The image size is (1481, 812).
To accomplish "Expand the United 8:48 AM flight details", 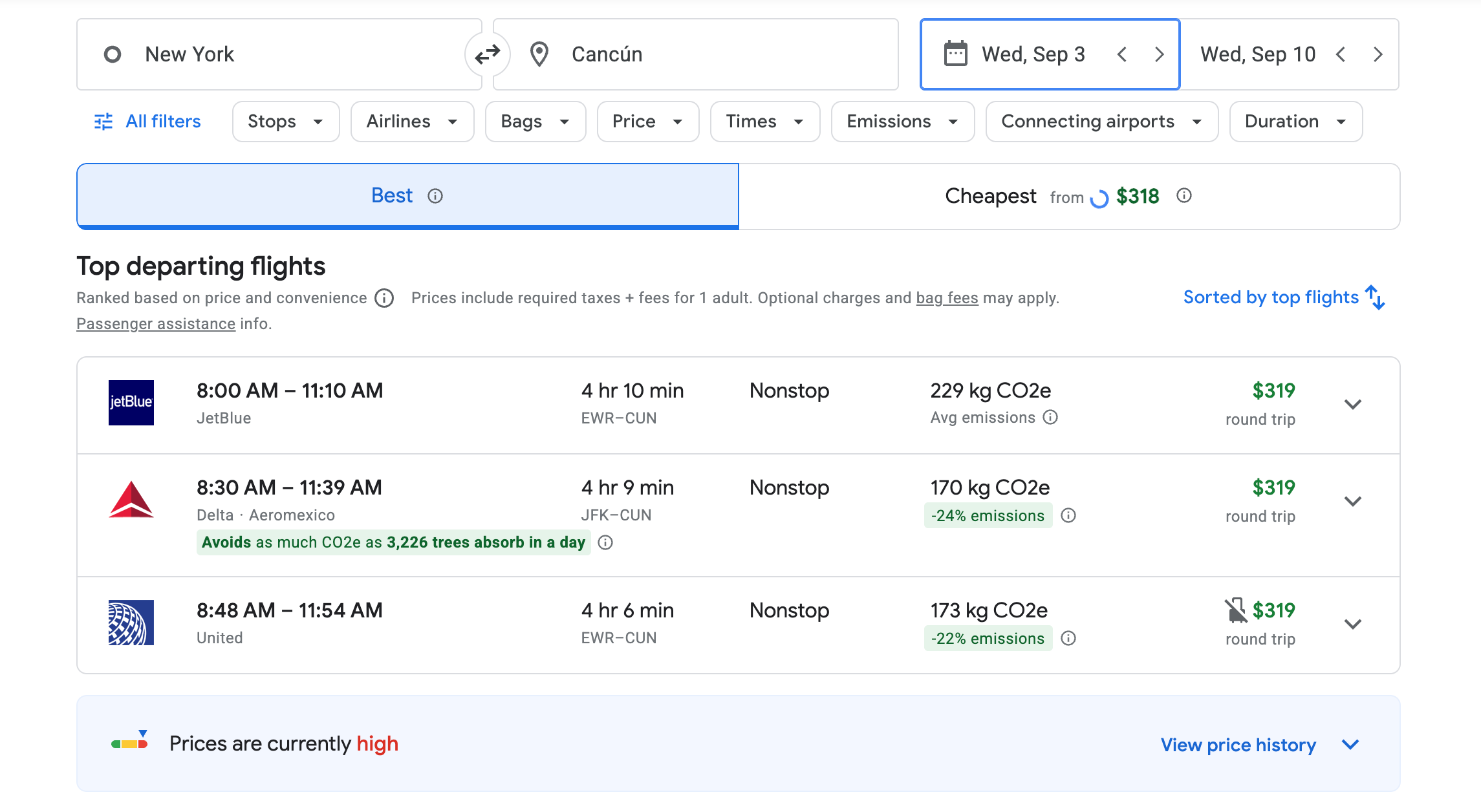I will click(1352, 625).
